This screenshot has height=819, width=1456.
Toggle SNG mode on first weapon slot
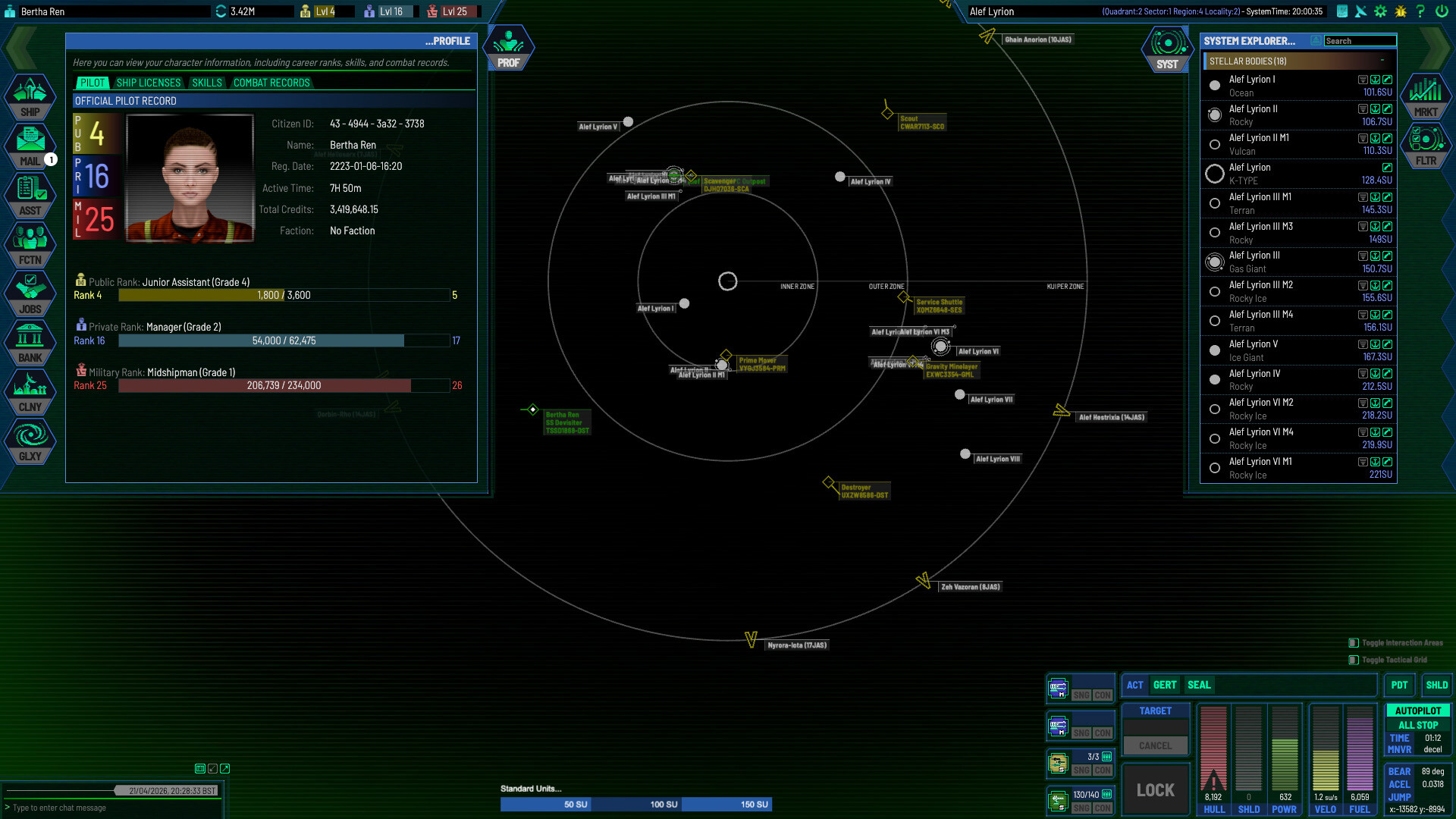tap(1081, 695)
